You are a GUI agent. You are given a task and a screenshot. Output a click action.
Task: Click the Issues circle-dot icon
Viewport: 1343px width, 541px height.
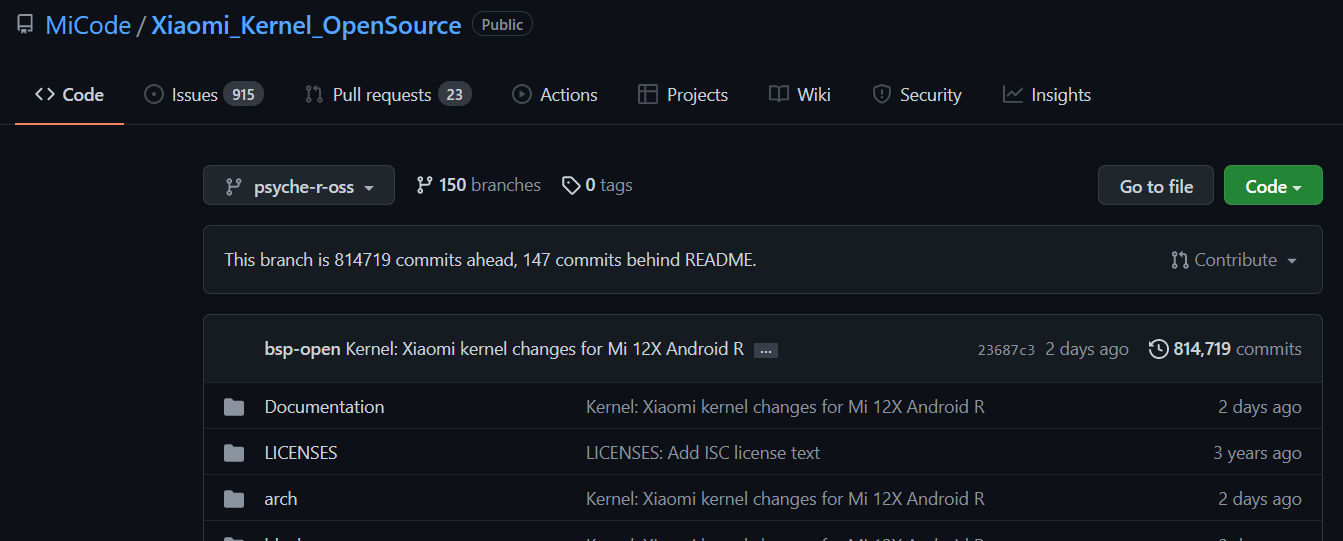[x=154, y=95]
